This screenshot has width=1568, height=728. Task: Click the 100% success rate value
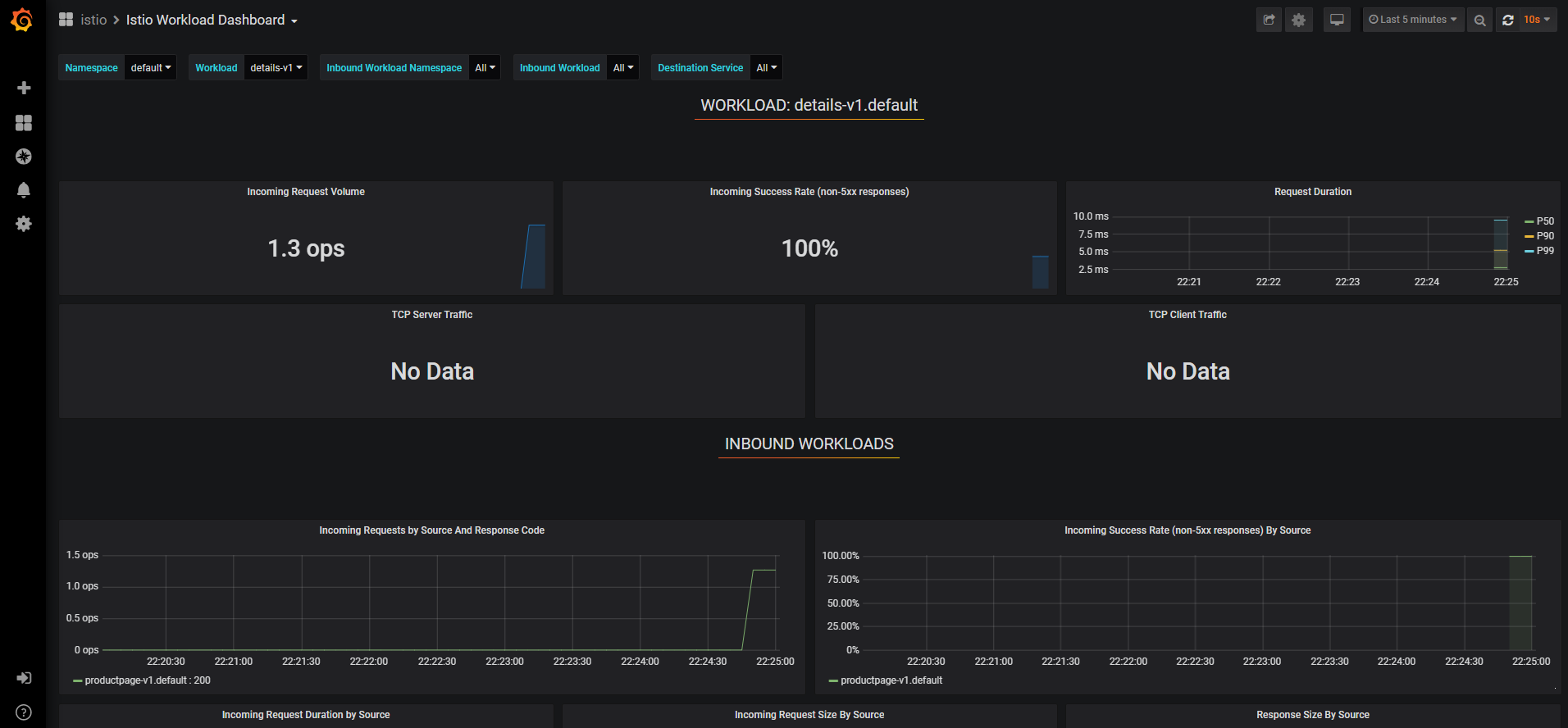coord(809,248)
